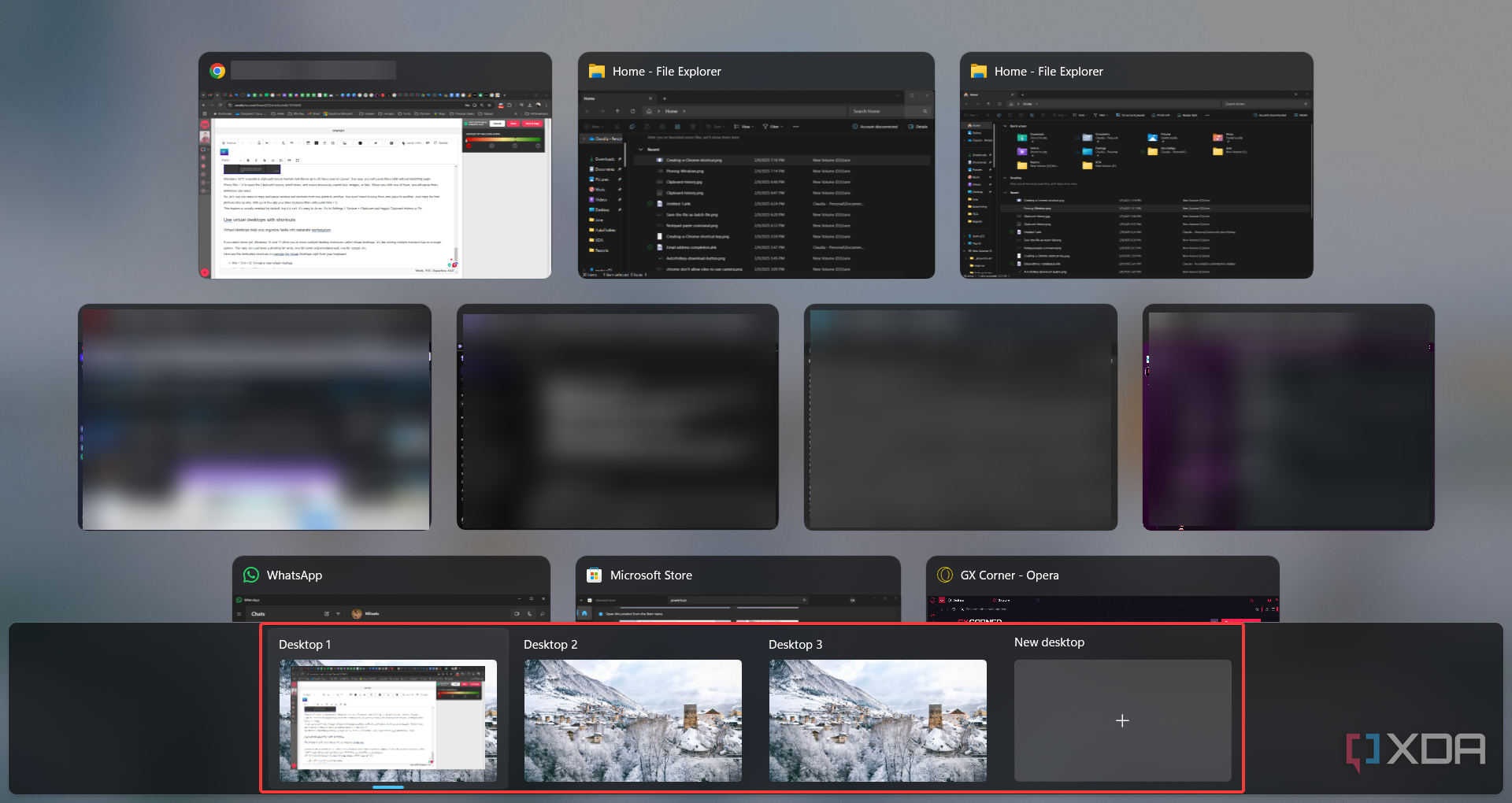This screenshot has height=803, width=1512.
Task: Click the new tab plus button in File Explorer
Action: point(664,98)
